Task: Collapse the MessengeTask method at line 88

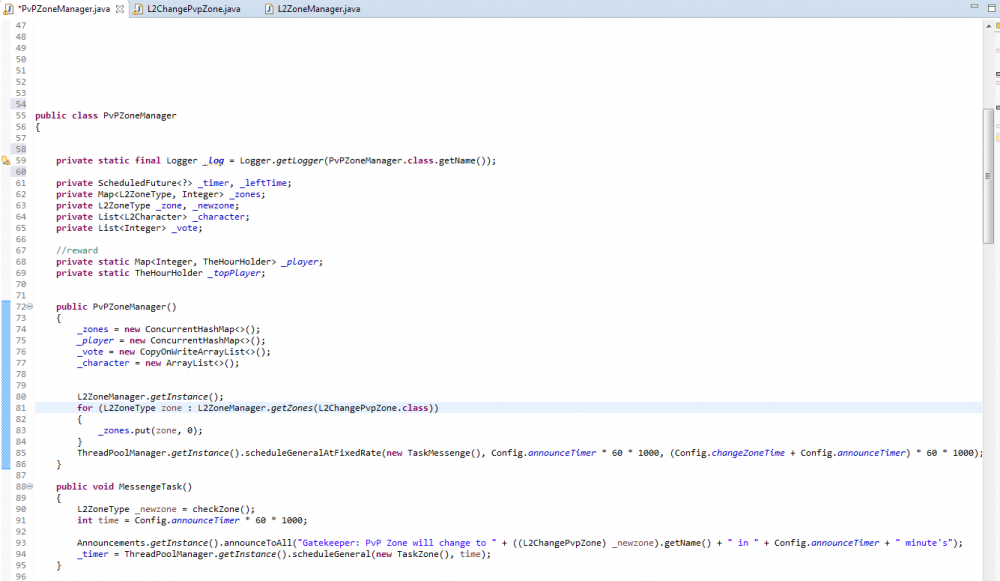Action: click(x=30, y=487)
